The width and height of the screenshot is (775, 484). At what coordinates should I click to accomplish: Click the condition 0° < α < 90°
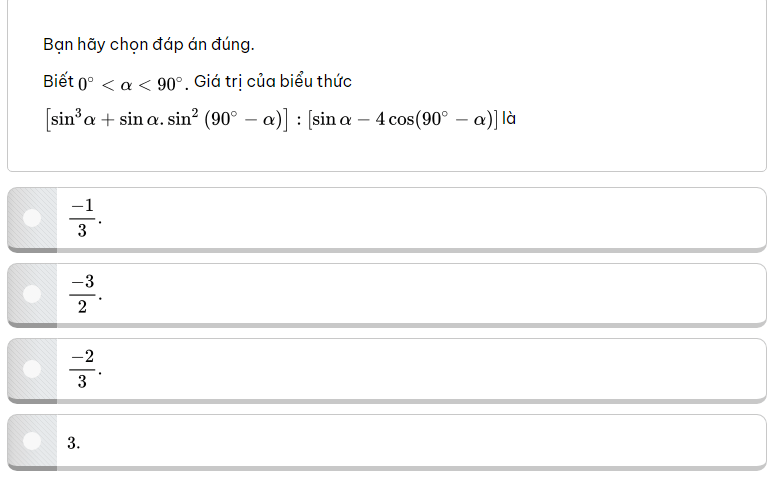132,83
